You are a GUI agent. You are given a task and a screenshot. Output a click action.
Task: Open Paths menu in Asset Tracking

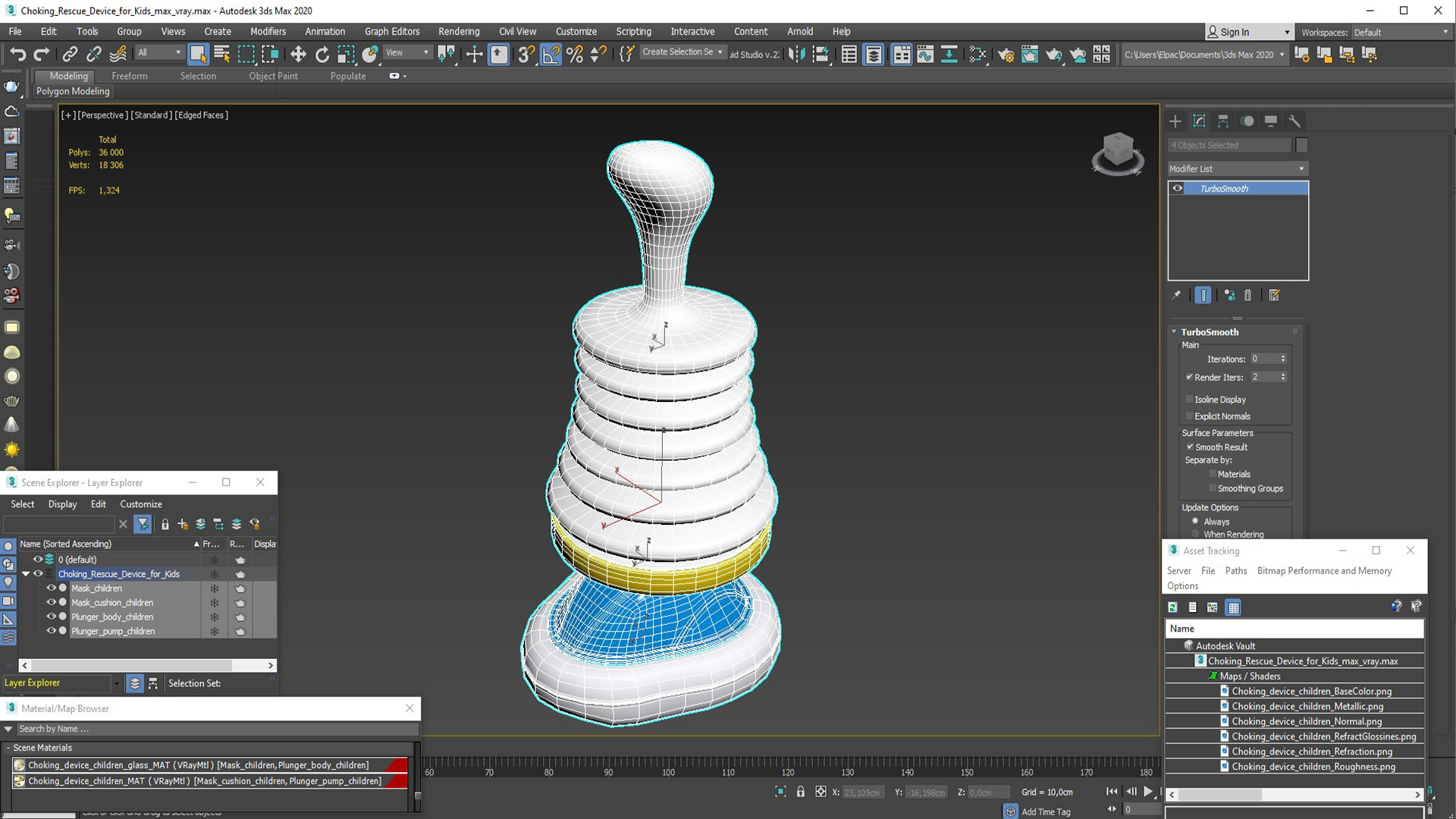click(x=1235, y=571)
